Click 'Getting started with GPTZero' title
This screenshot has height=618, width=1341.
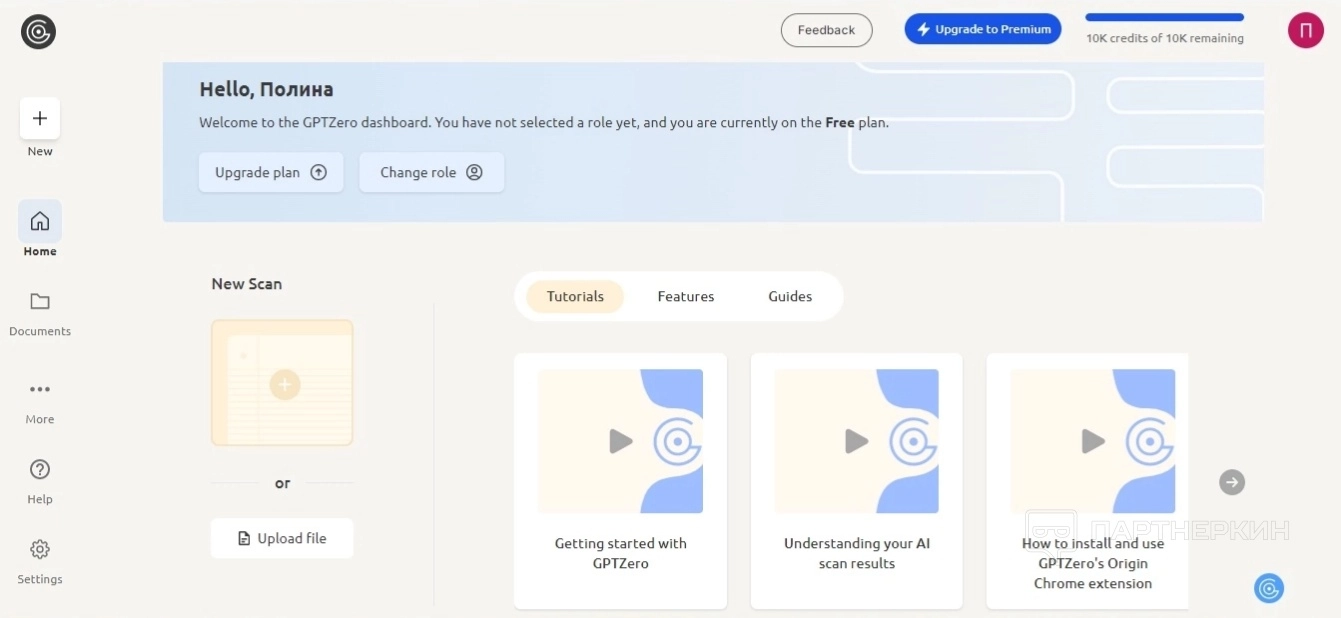coord(621,553)
